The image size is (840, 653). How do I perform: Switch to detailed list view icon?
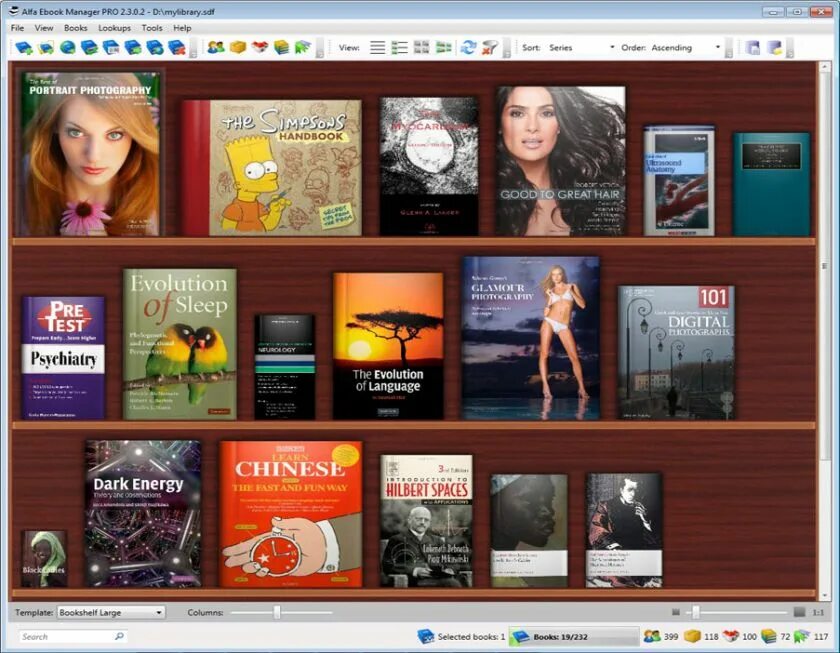pyautogui.click(x=400, y=48)
